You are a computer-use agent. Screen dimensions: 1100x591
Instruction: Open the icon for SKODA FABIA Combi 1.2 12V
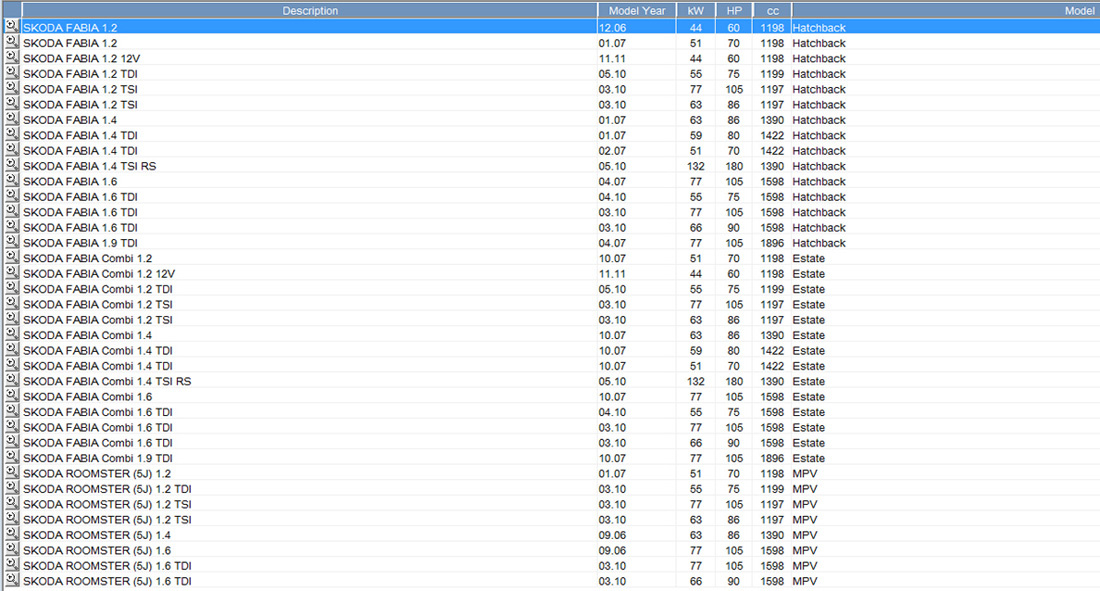click(x=11, y=273)
